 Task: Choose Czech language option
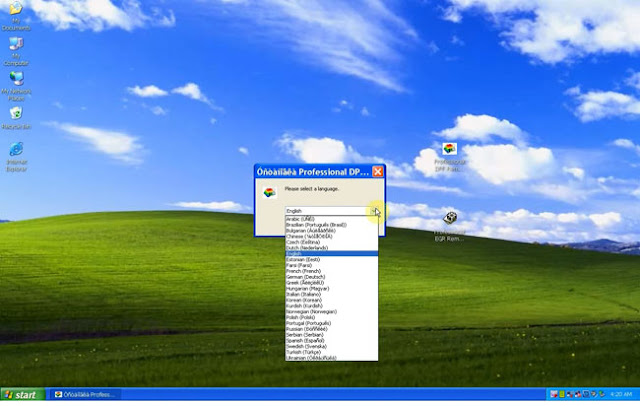point(331,242)
